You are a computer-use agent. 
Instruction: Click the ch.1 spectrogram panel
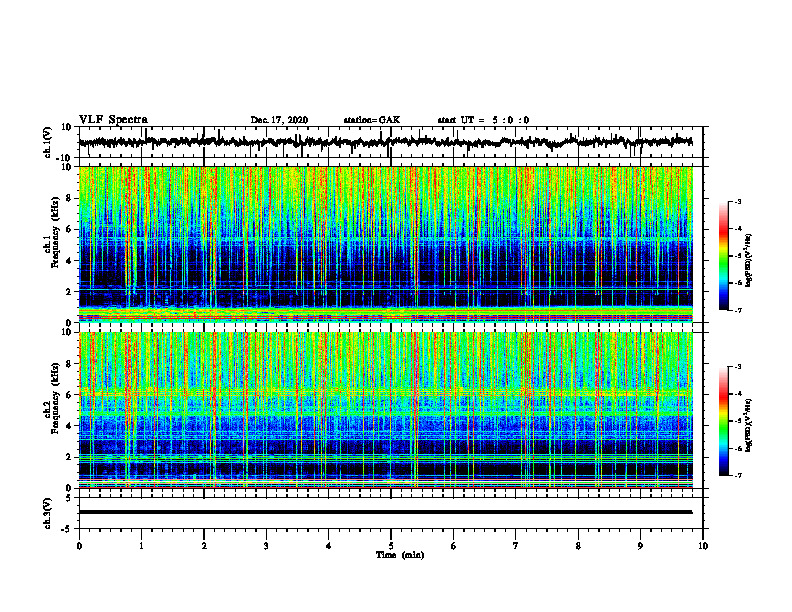point(385,244)
